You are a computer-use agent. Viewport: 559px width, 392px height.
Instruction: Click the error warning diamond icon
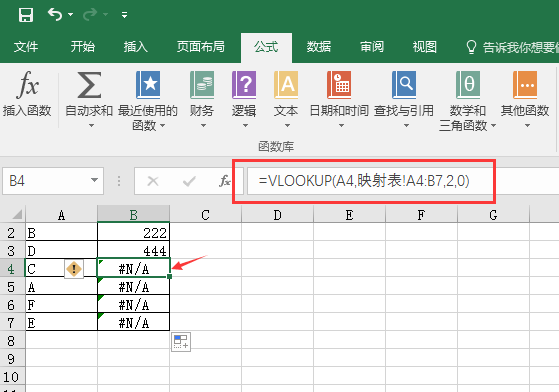[x=74, y=269]
